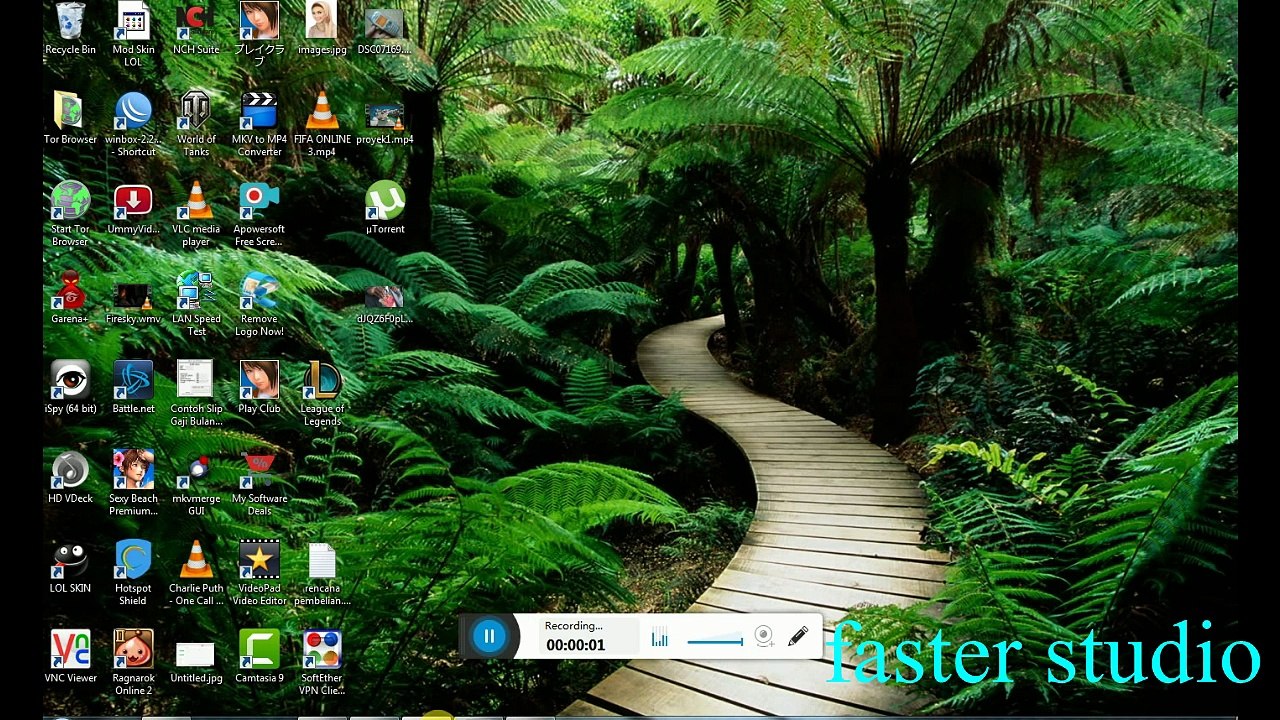Click the audio level meter icon on recorder
1280x720 pixels.
[x=660, y=637]
